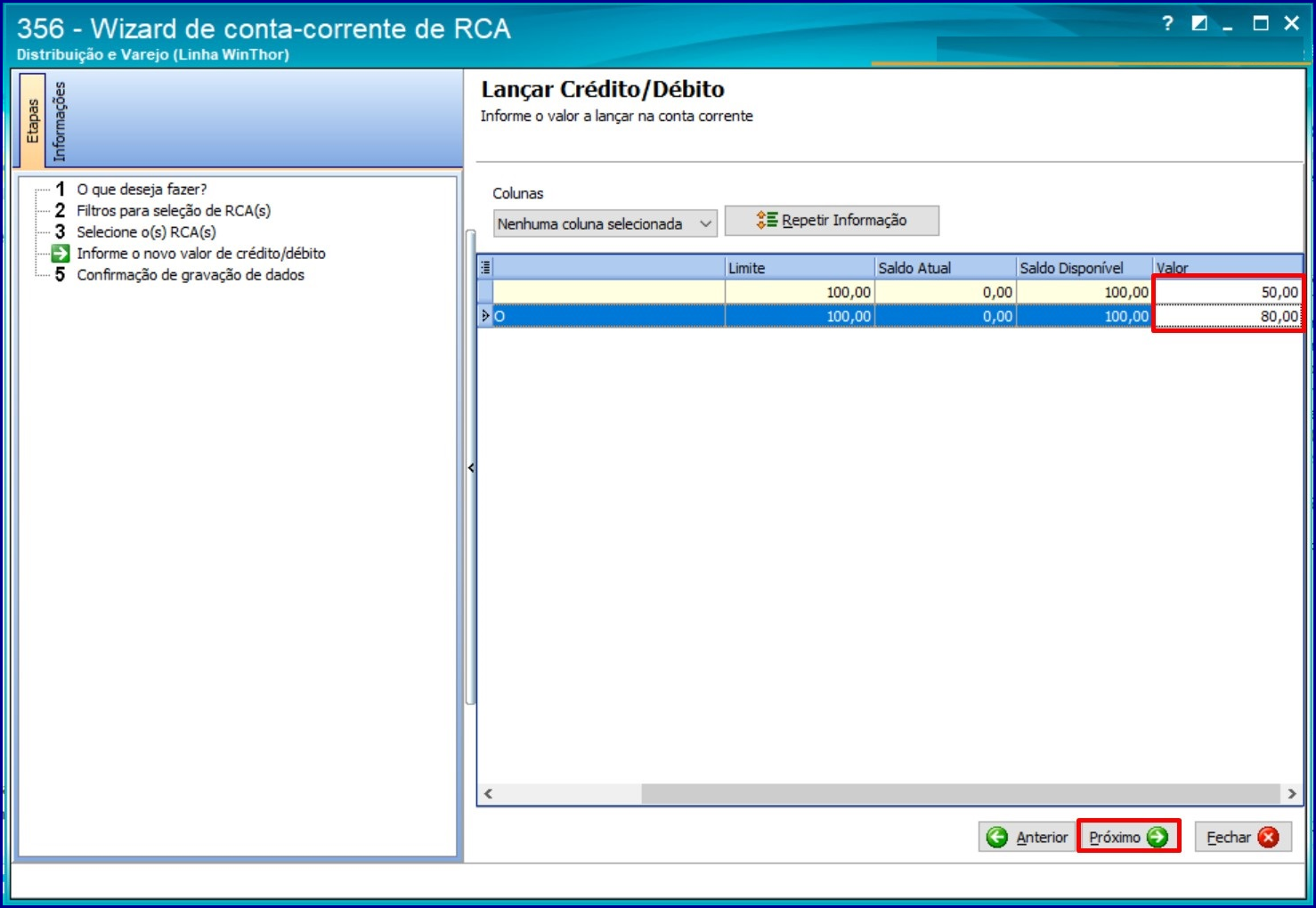Click Saldo Disponível cell 100,00 in selected row

point(1084,316)
